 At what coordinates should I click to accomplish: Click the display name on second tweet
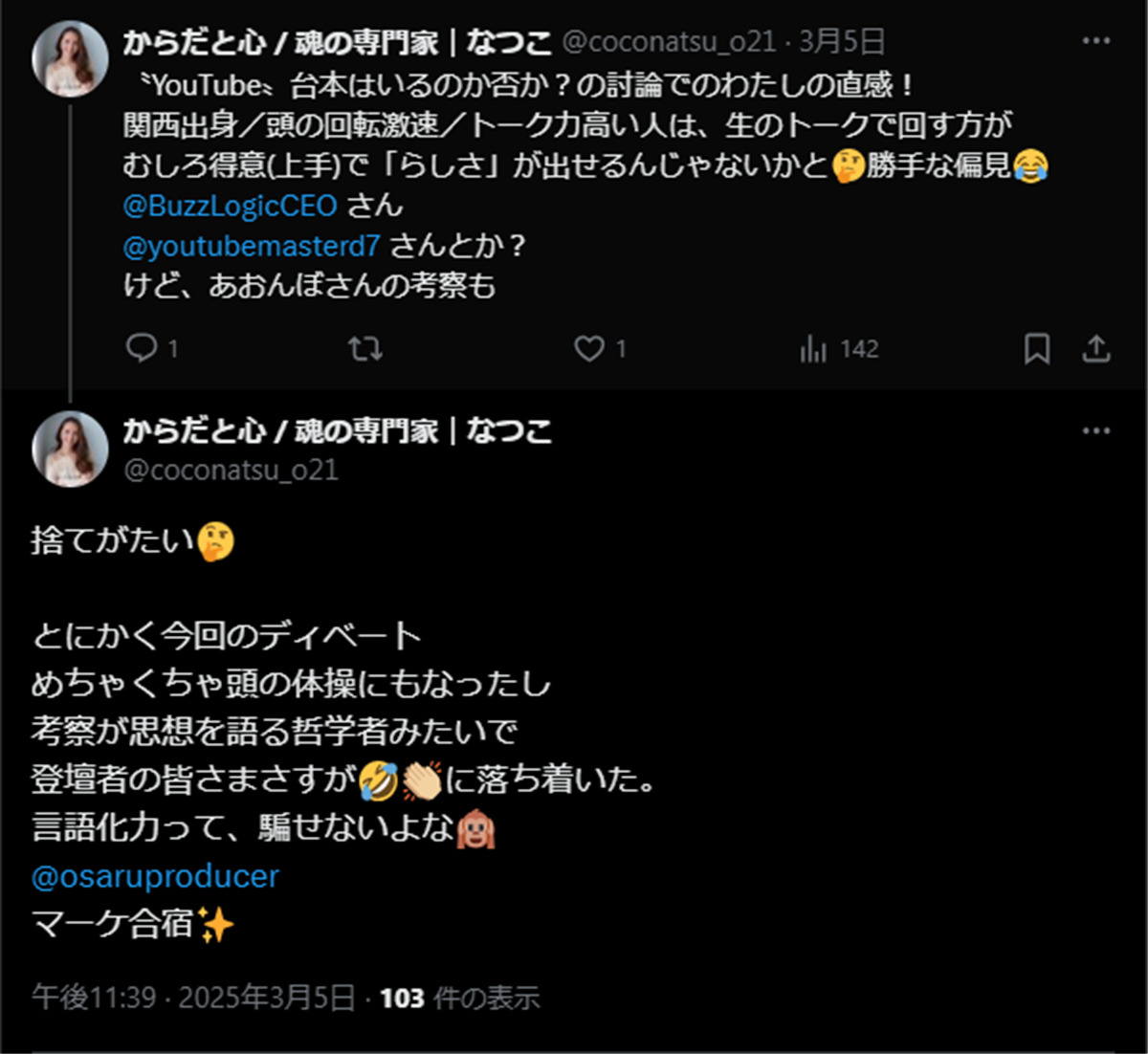click(x=337, y=431)
